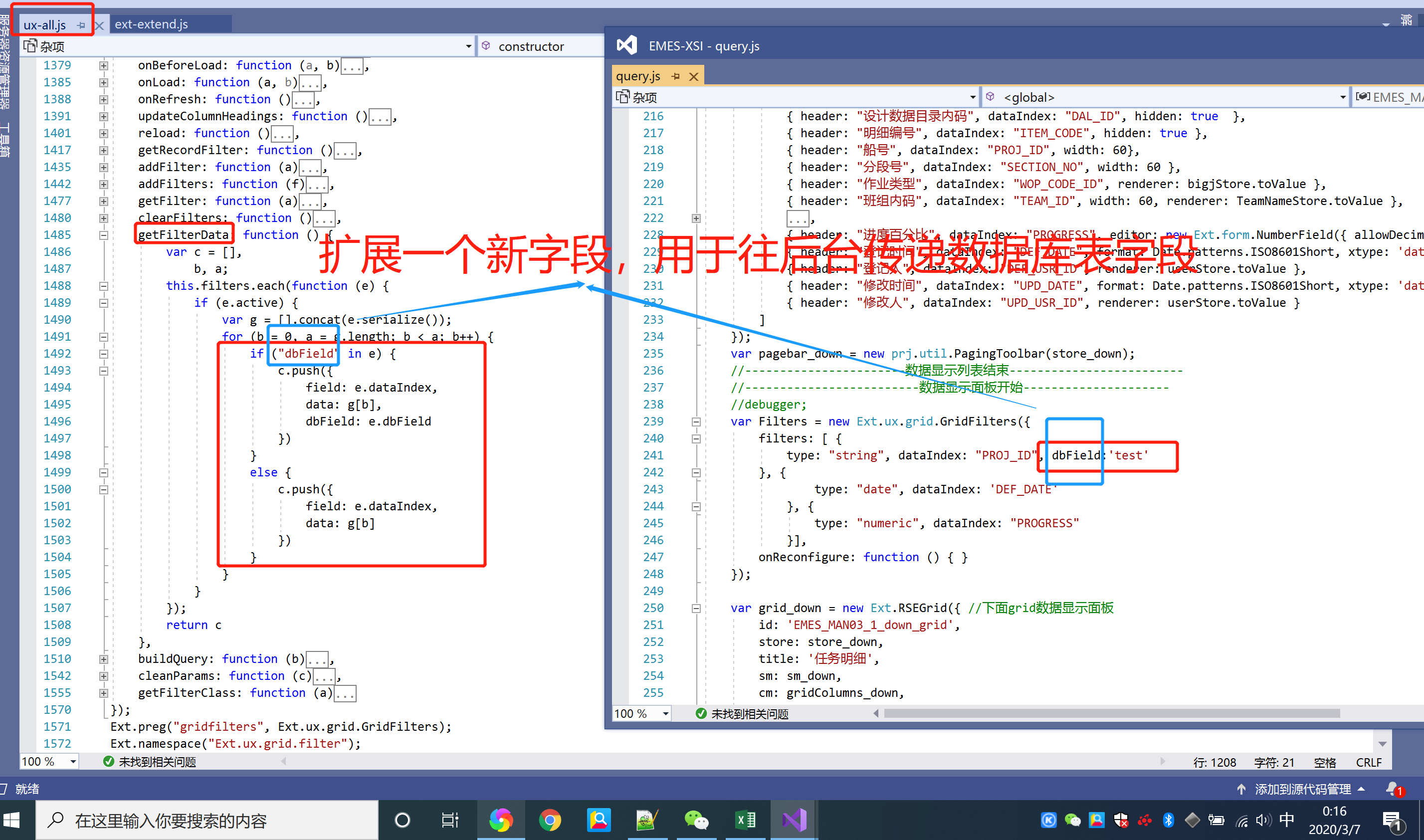Collapse the grid_down block on line 250

tap(696, 609)
